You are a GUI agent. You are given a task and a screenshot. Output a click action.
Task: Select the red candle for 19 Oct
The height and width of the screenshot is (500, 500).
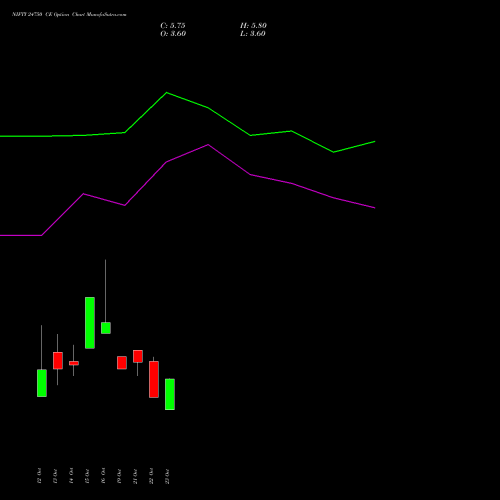click(122, 363)
